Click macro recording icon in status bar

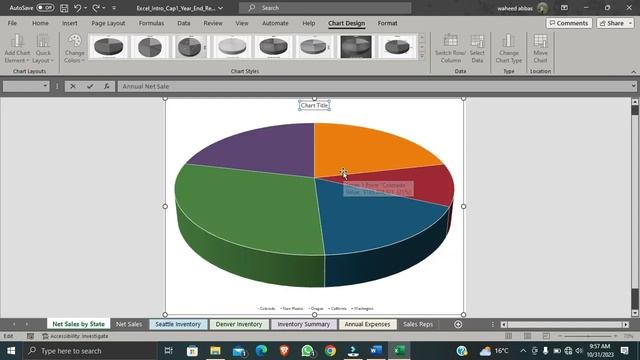tap(30, 336)
